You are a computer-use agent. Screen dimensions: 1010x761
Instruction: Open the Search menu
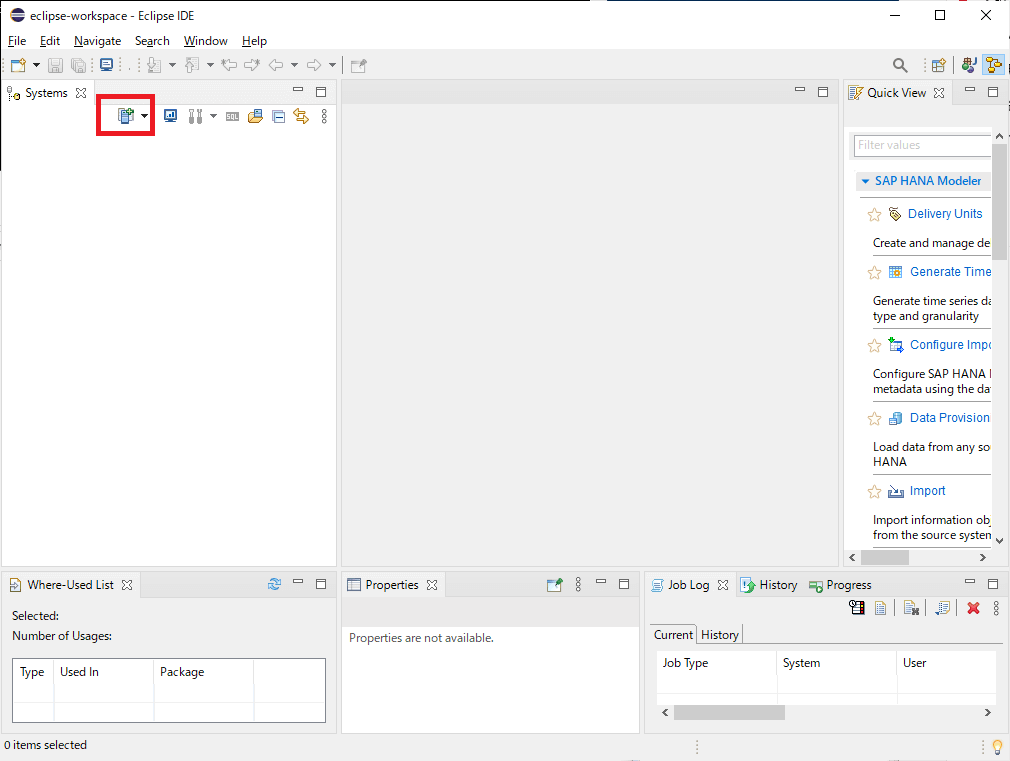click(152, 41)
